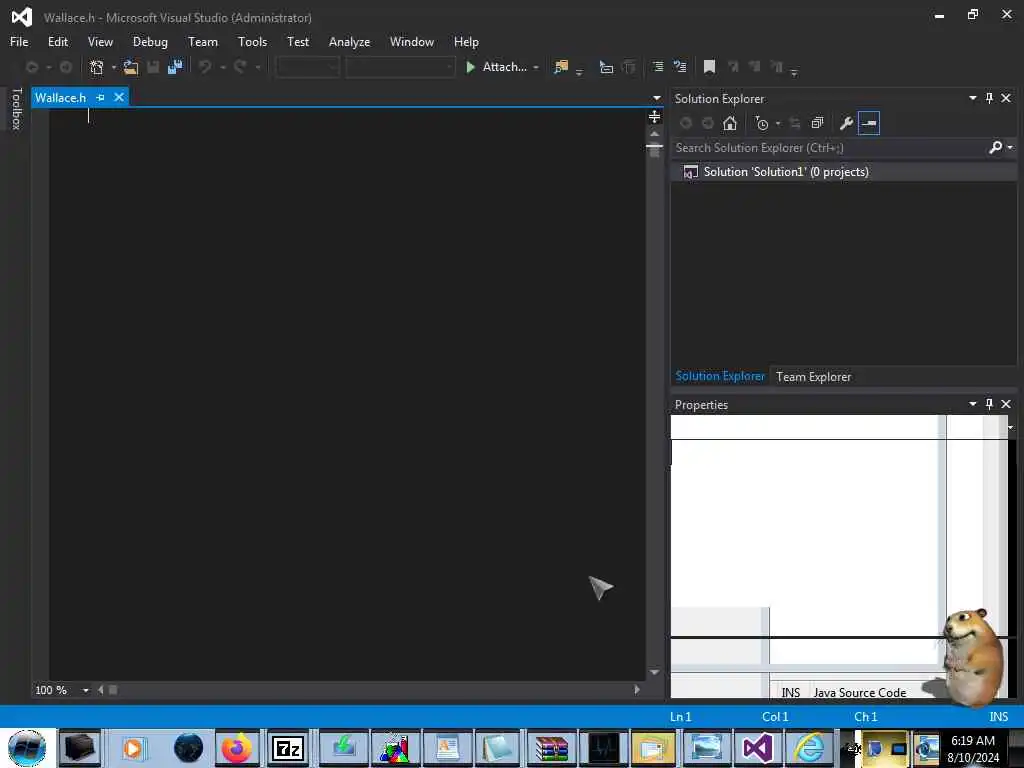This screenshot has width=1024, height=768.
Task: Click the Pending Changes Filter icon
Action: pos(761,123)
